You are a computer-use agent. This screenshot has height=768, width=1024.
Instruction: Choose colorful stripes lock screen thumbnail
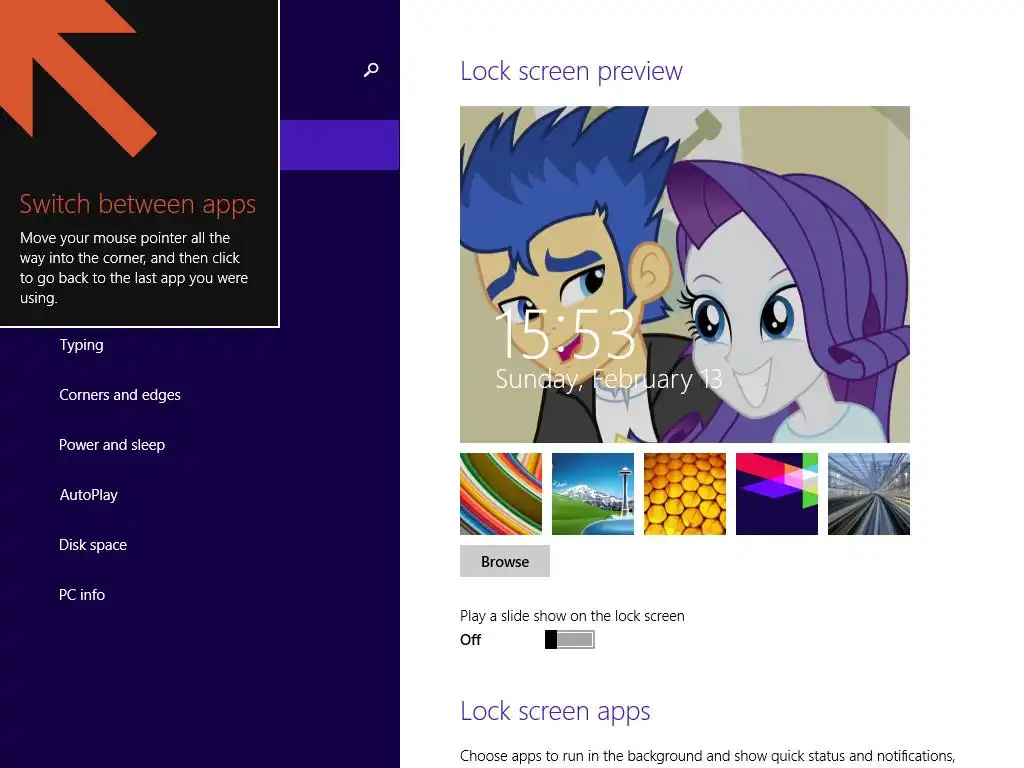click(501, 494)
